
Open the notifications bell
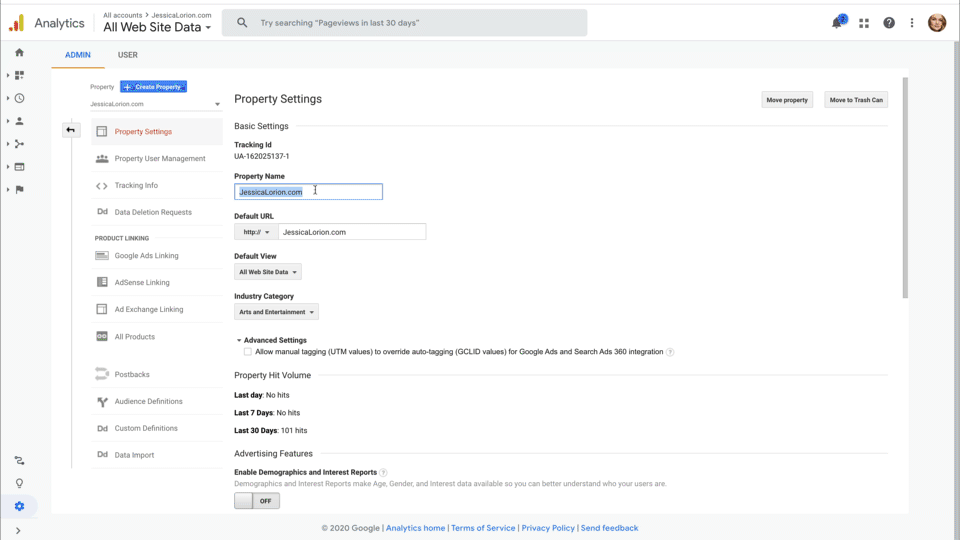pos(837,23)
